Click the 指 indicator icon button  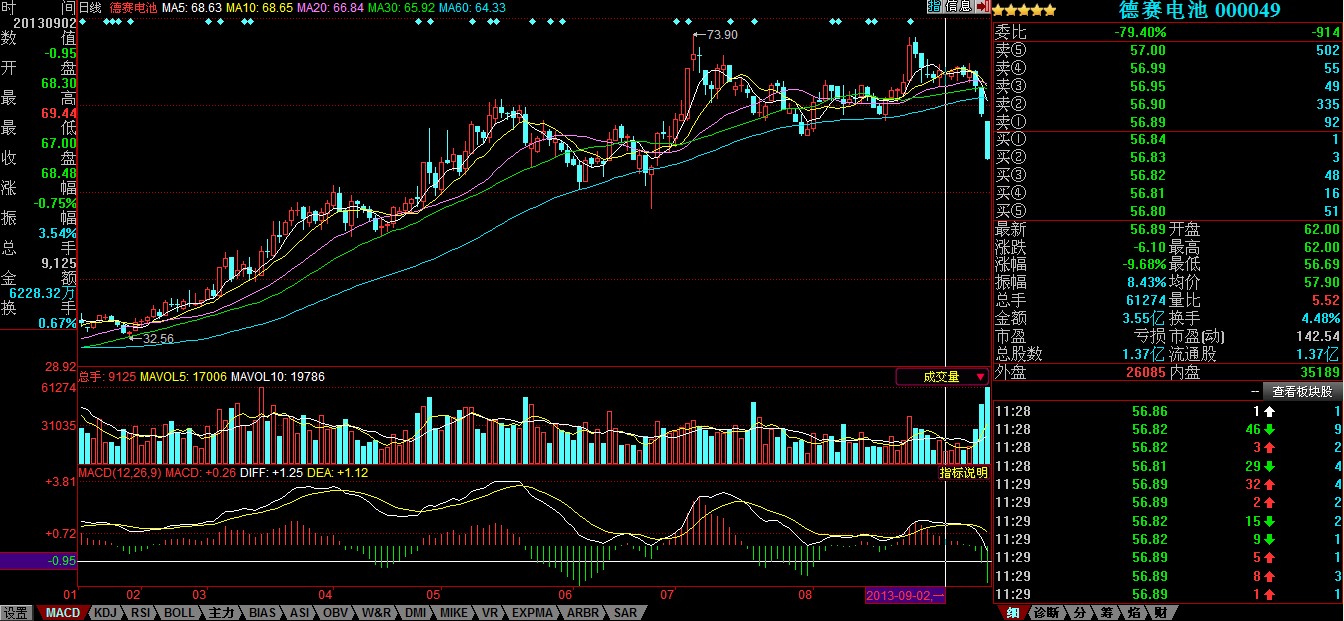pyautogui.click(x=935, y=7)
